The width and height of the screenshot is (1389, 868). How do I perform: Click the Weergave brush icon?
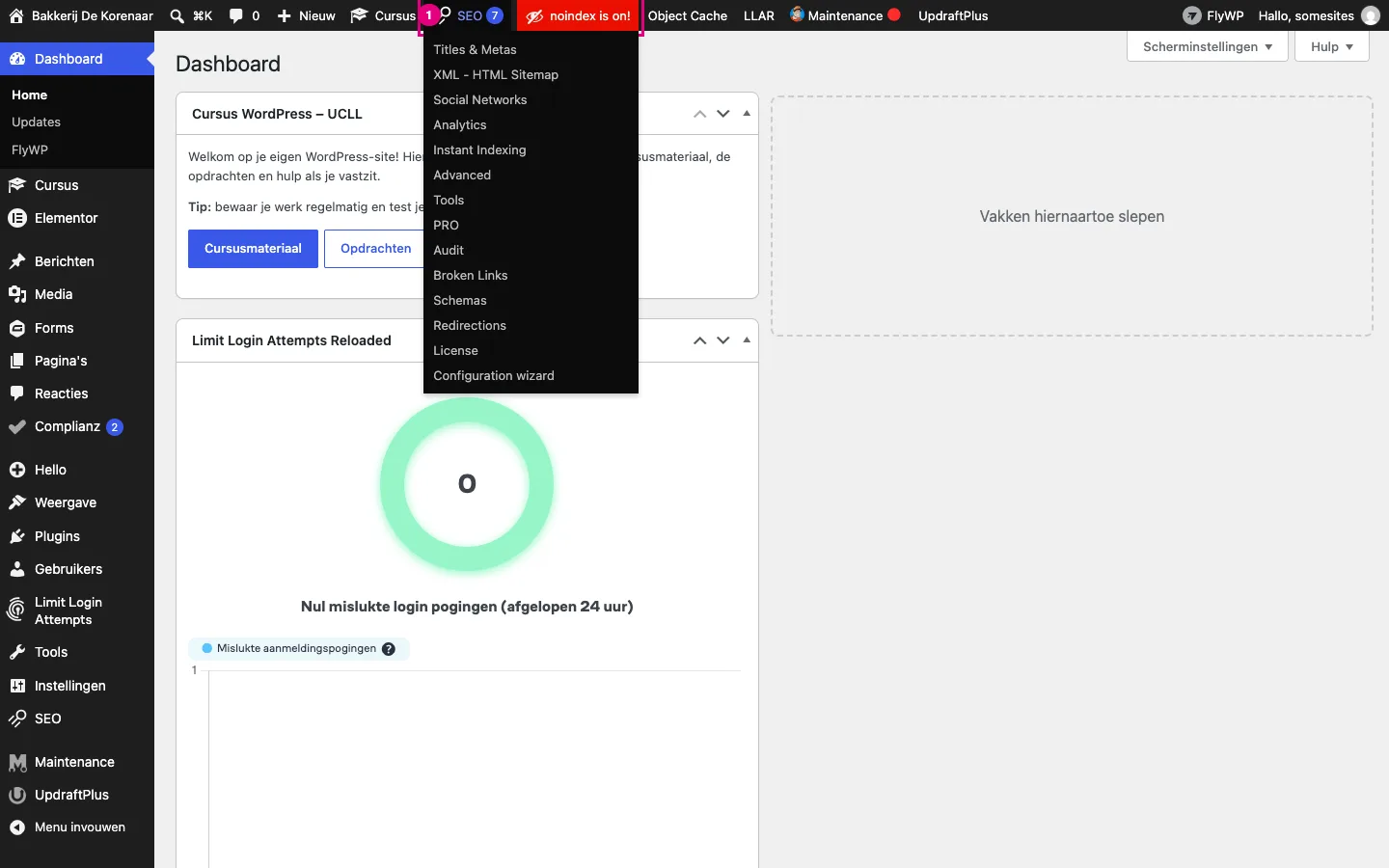pyautogui.click(x=17, y=502)
